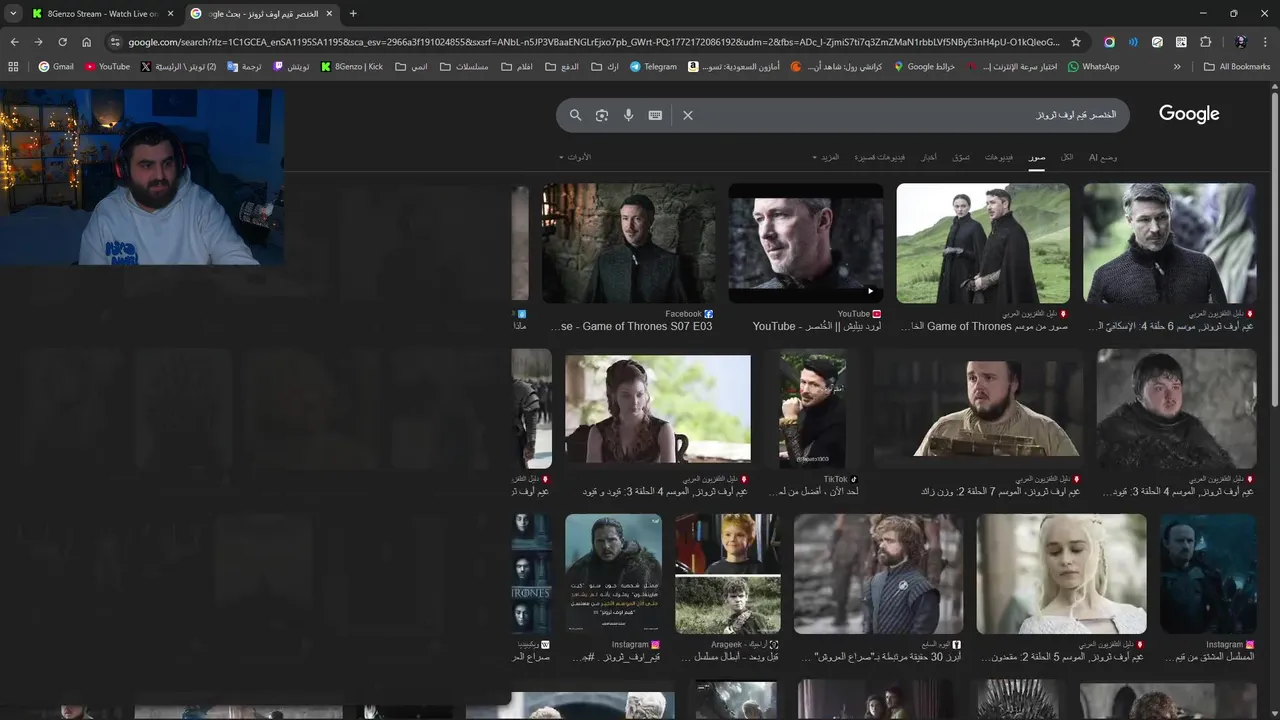Click the address bar URL
Image resolution: width=1280 pixels, height=720 pixels.
pos(594,42)
